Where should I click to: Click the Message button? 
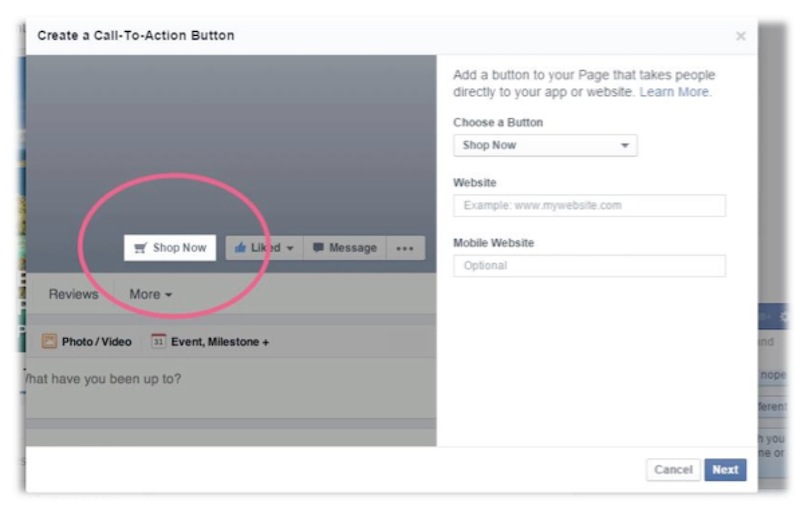(345, 248)
